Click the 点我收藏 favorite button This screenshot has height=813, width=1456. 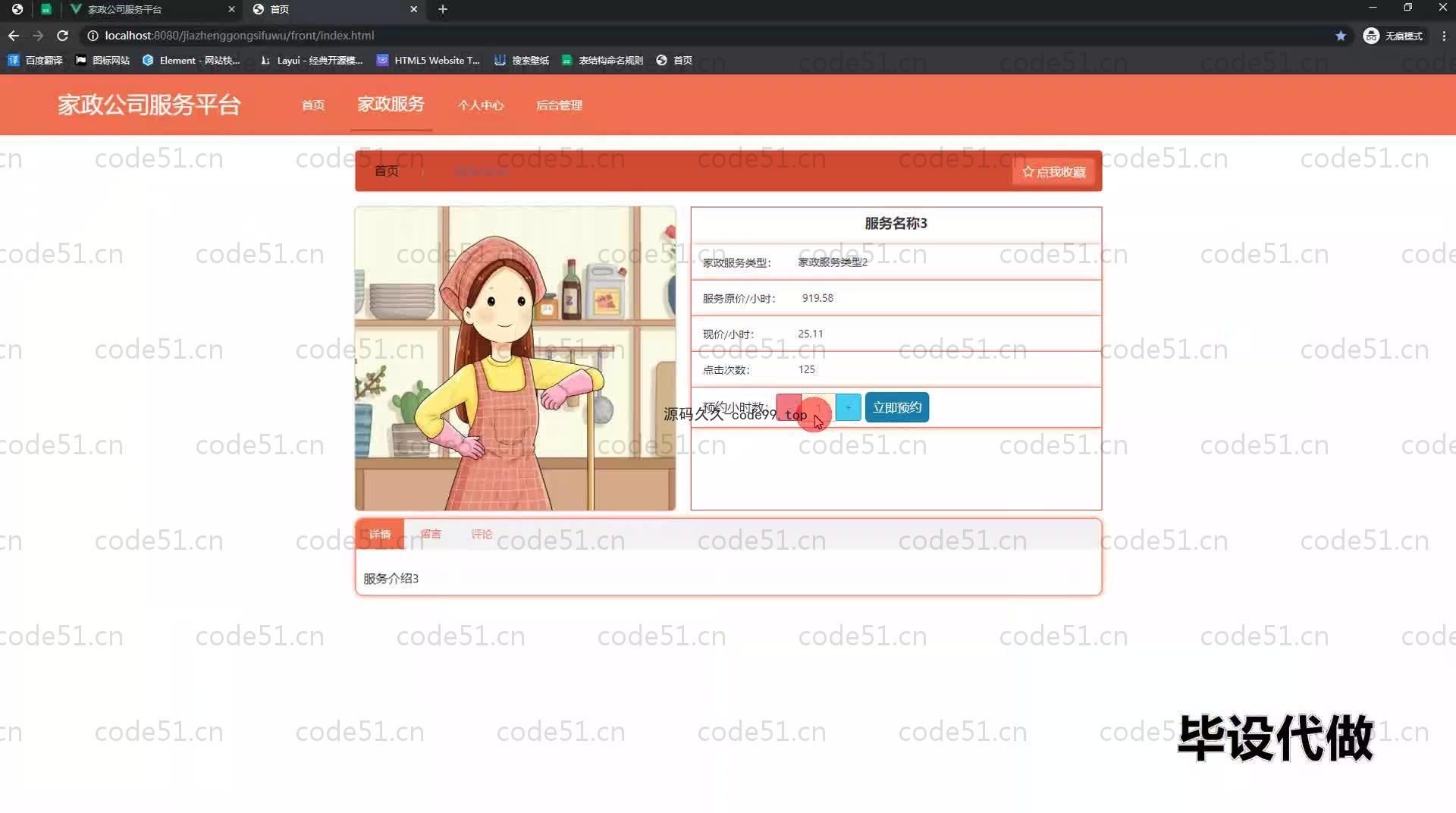1053,172
